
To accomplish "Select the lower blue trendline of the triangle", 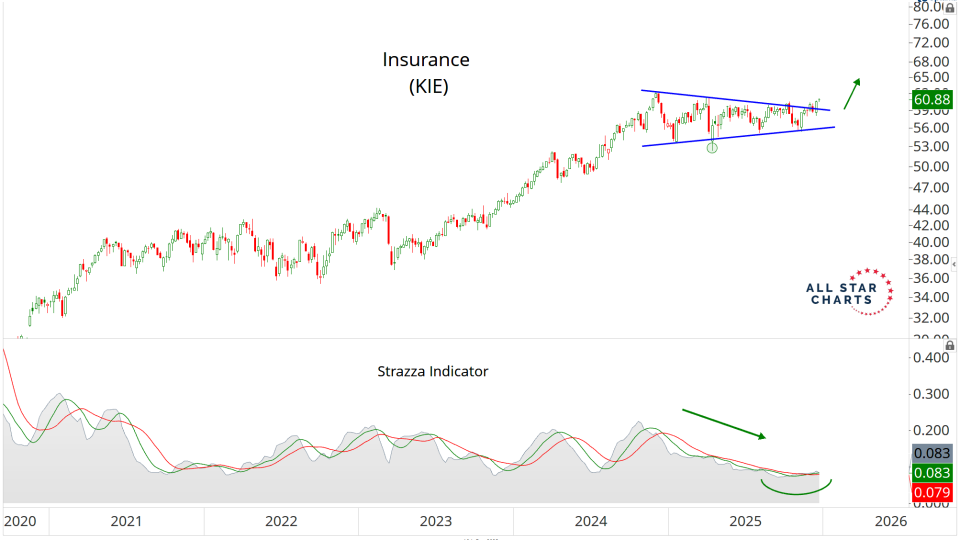I will coord(738,137).
